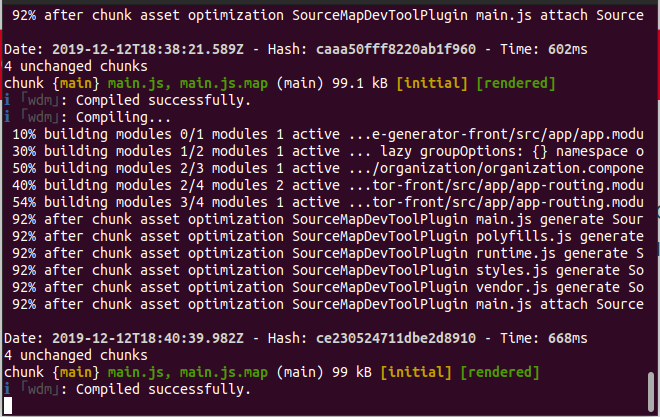Click timestamp 2019-12-12T18:38:21.589Z
The image size is (660, 417).
point(148,49)
